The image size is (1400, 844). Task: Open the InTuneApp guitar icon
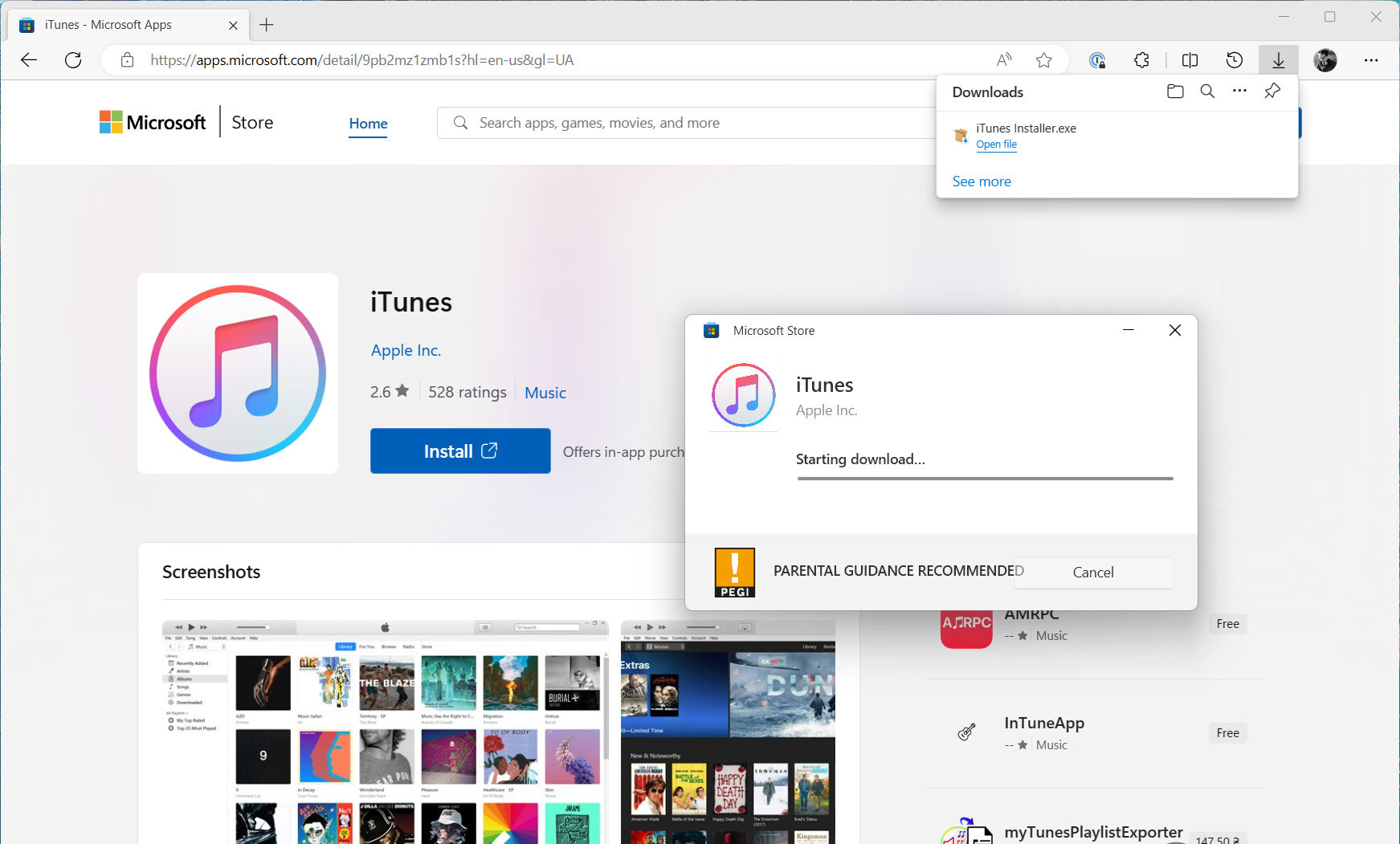[966, 732]
